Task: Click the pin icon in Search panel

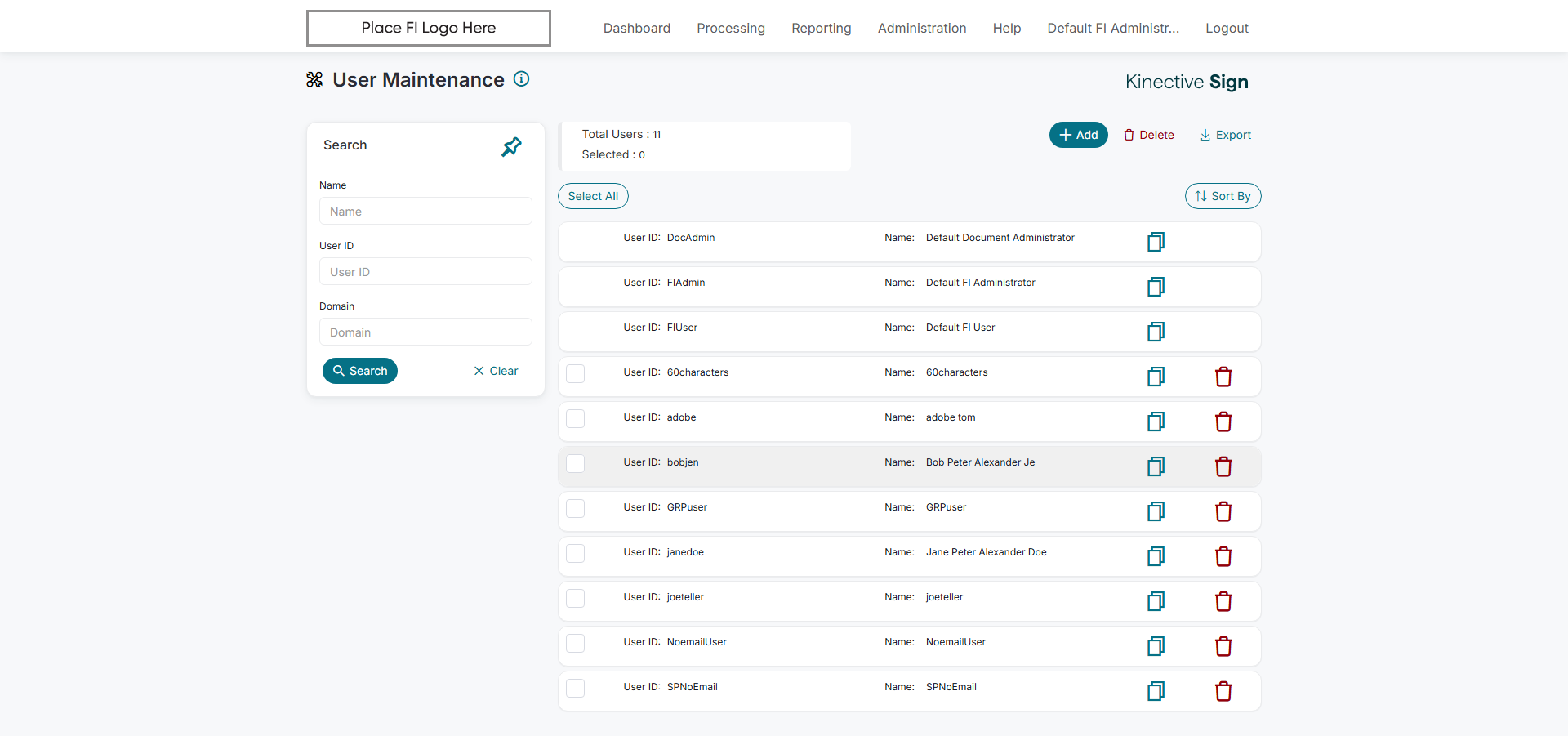Action: coord(511,147)
